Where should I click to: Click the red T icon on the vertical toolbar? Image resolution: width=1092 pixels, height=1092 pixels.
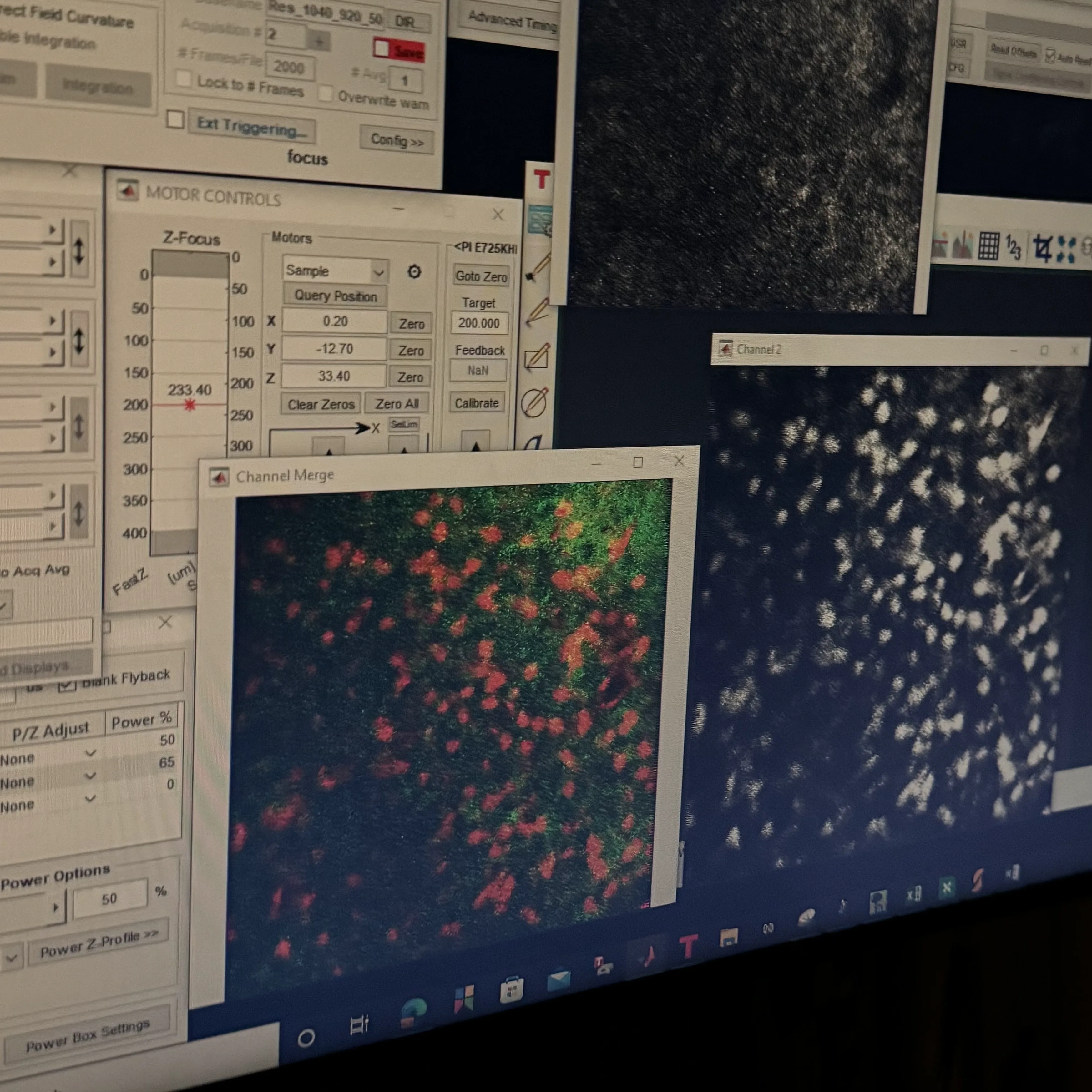pos(542,179)
